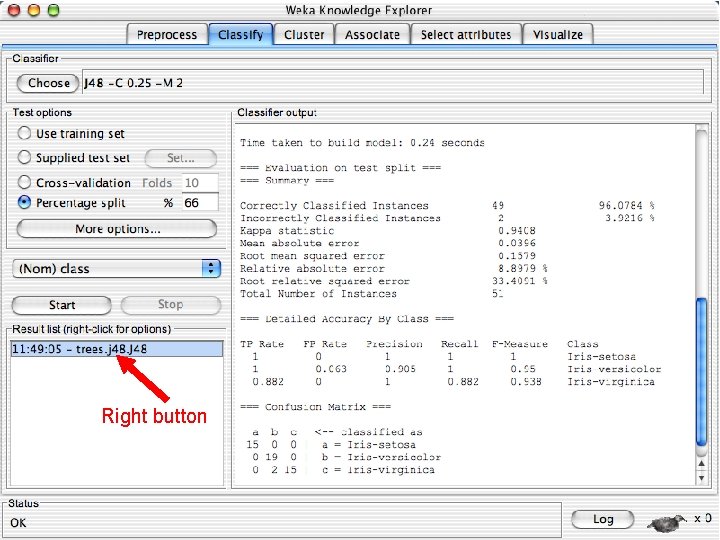Click the OK status text
Viewport: 720px width, 540px height.
[18, 523]
